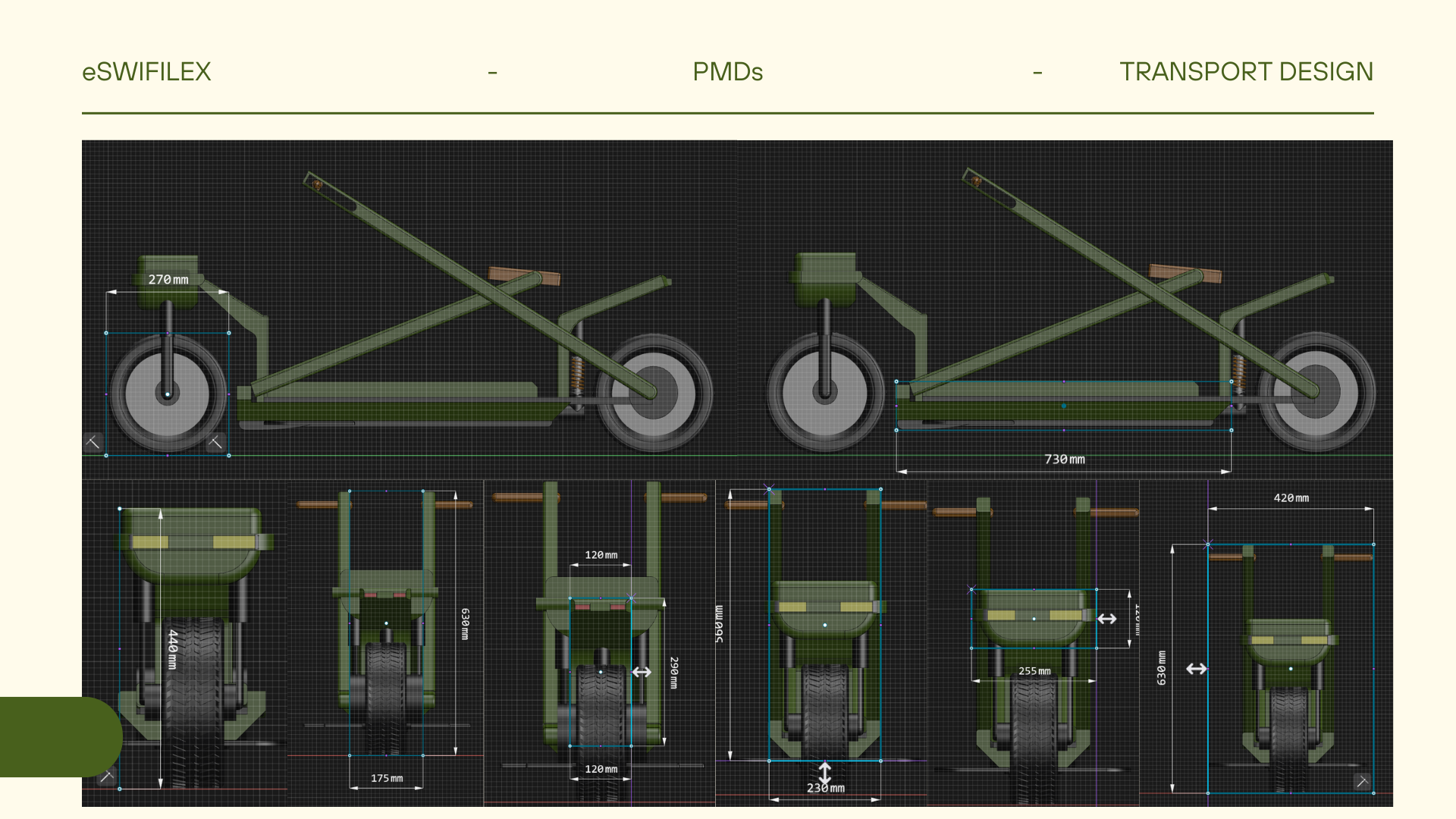Click the TRANSPORT DESIGN heading
The image size is (1456, 819).
pos(1246,72)
